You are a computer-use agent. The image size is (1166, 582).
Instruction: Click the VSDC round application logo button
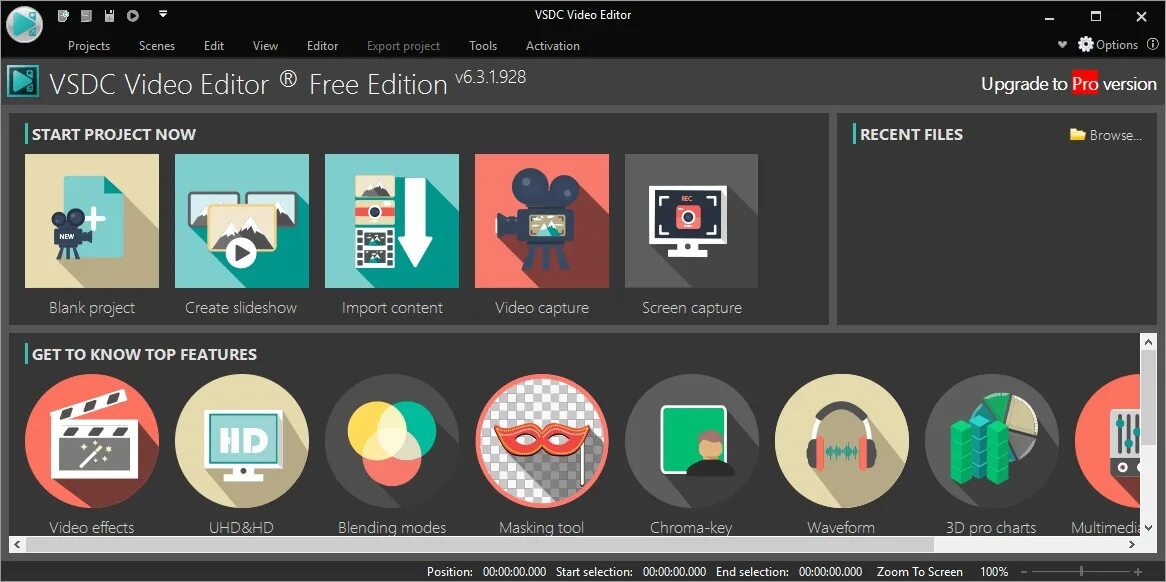[24, 24]
